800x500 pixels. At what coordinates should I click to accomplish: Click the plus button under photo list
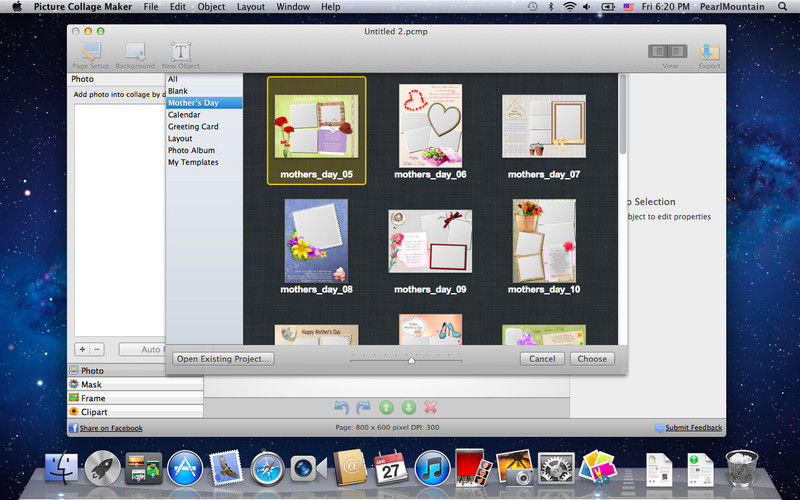(x=82, y=349)
